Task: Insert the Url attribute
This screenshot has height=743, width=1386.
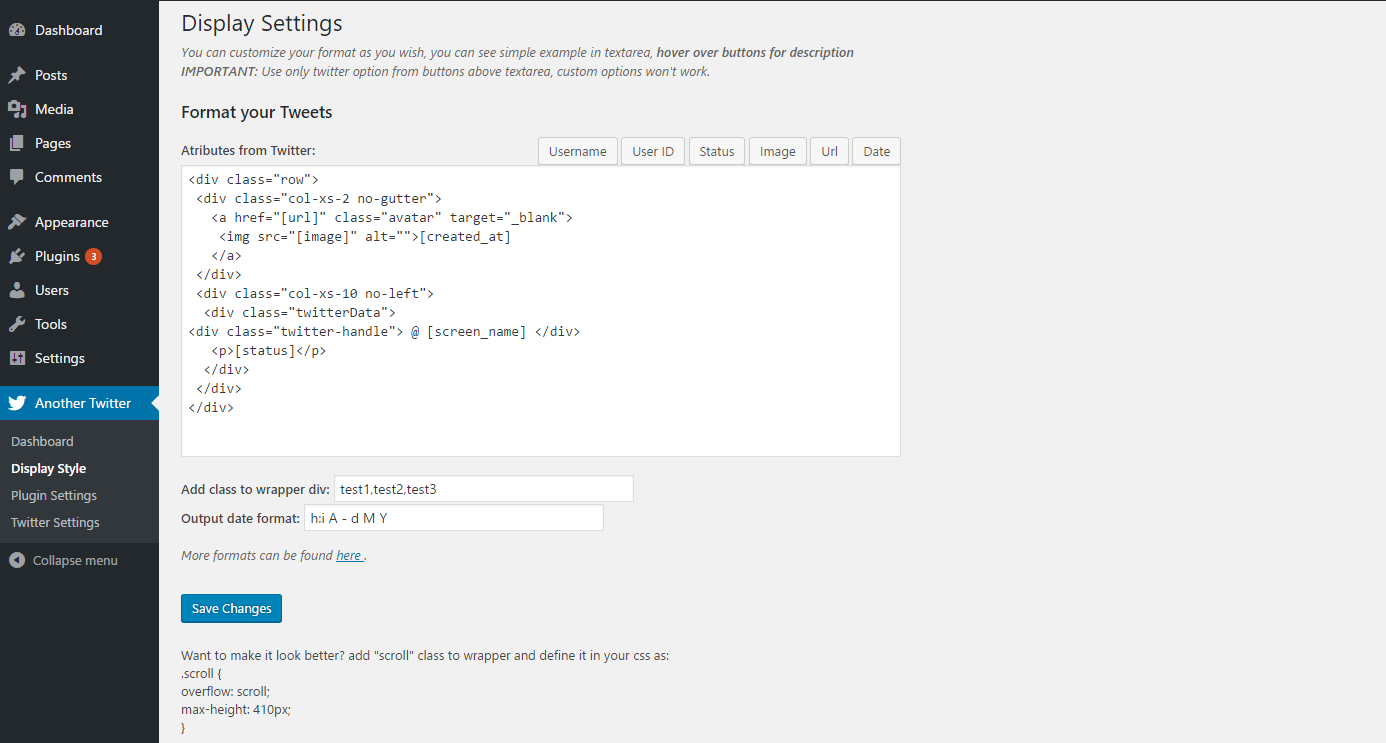Action: [829, 151]
